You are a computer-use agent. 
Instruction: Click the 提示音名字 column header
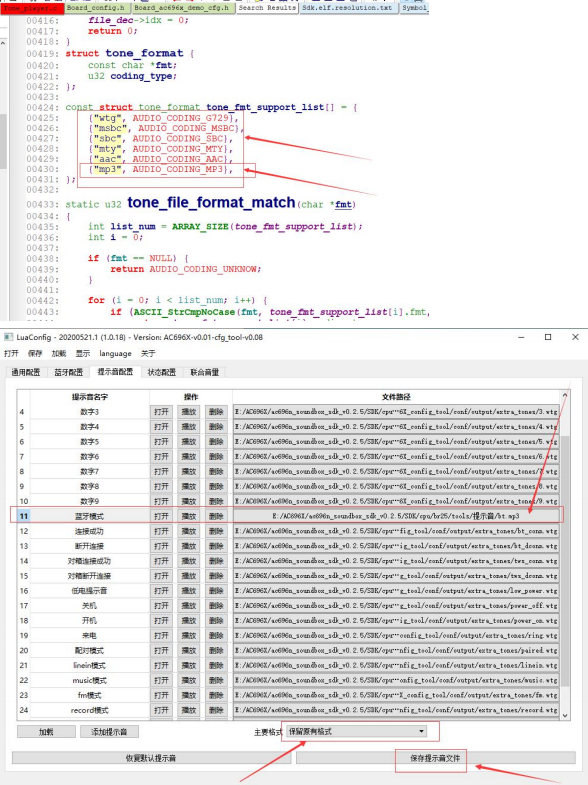(90, 397)
